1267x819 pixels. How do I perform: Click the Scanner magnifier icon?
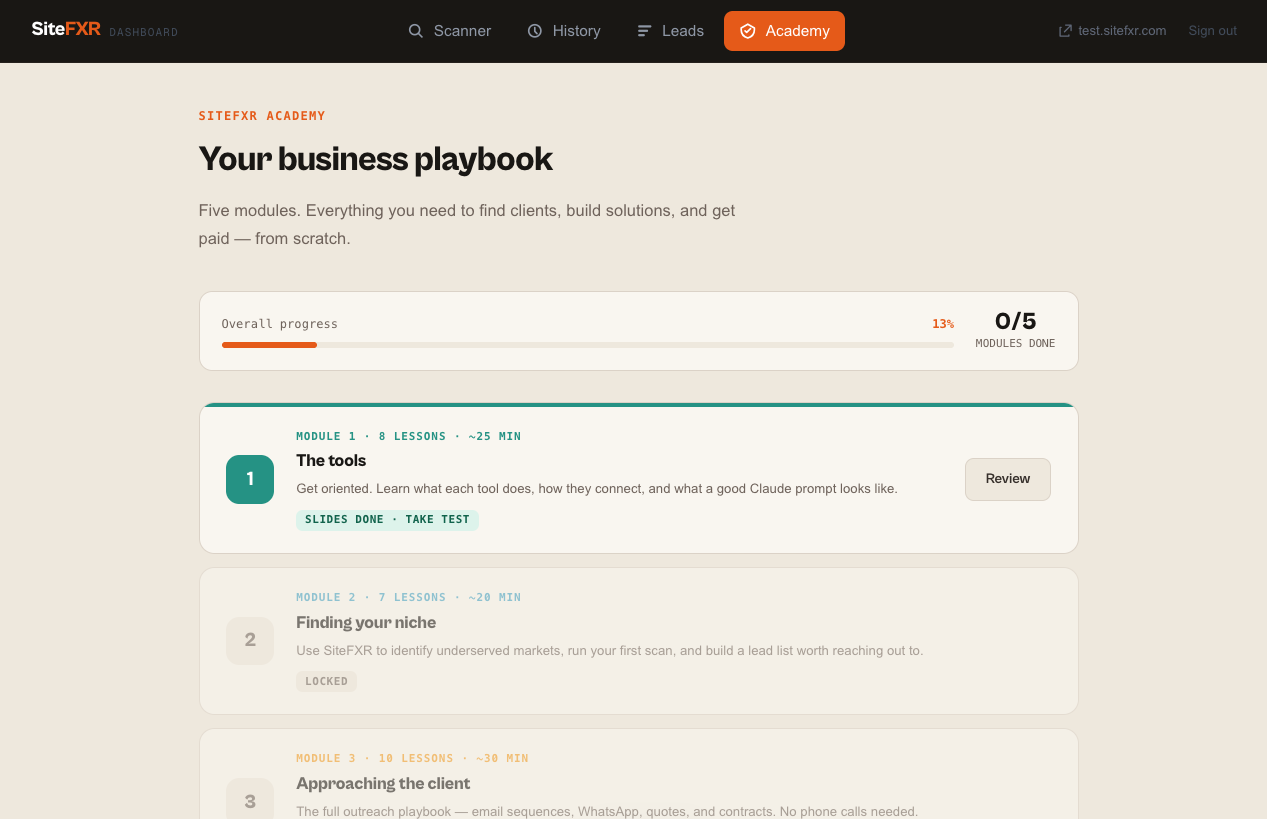416,31
